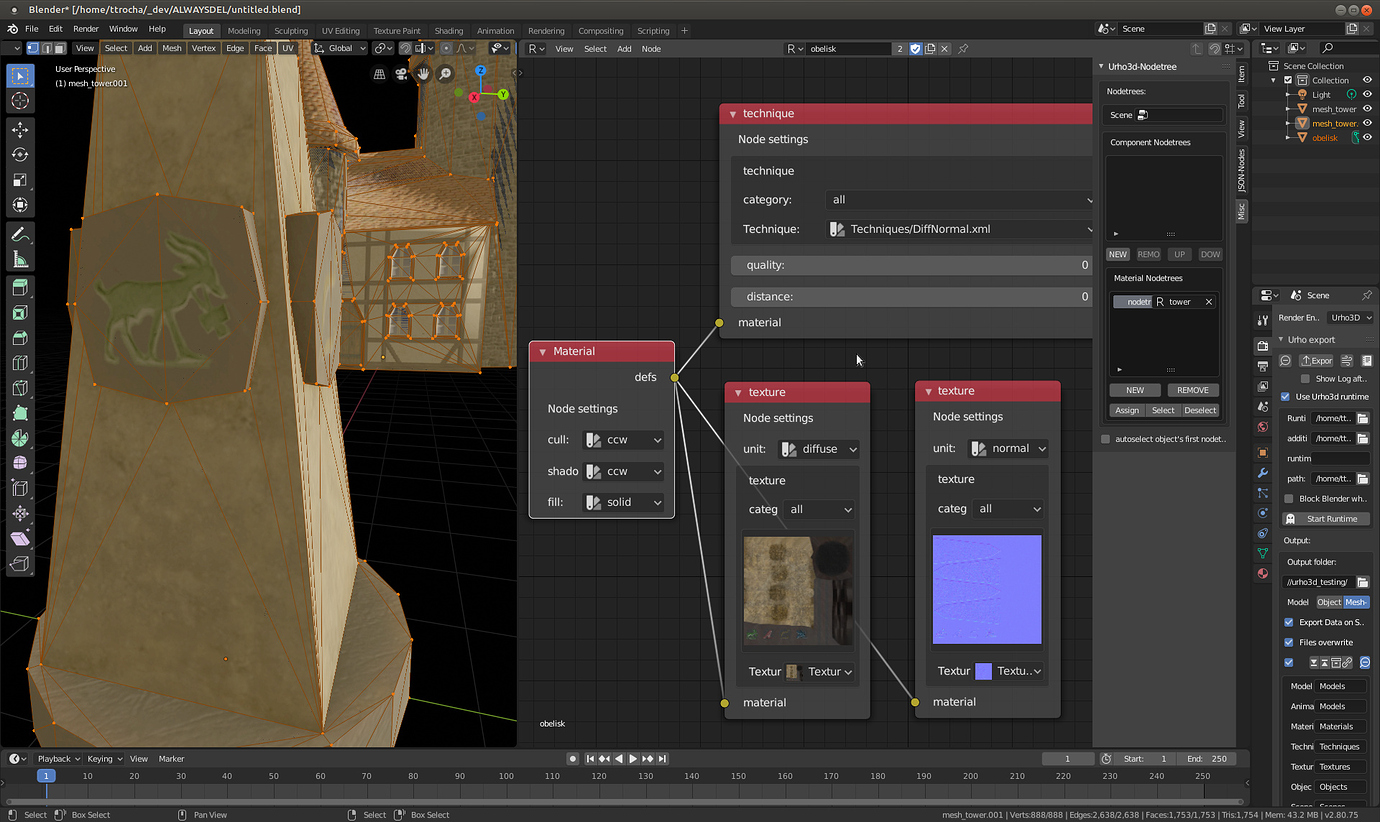This screenshot has height=822, width=1380.
Task: Select the Annotate pencil tool
Action: [20, 234]
